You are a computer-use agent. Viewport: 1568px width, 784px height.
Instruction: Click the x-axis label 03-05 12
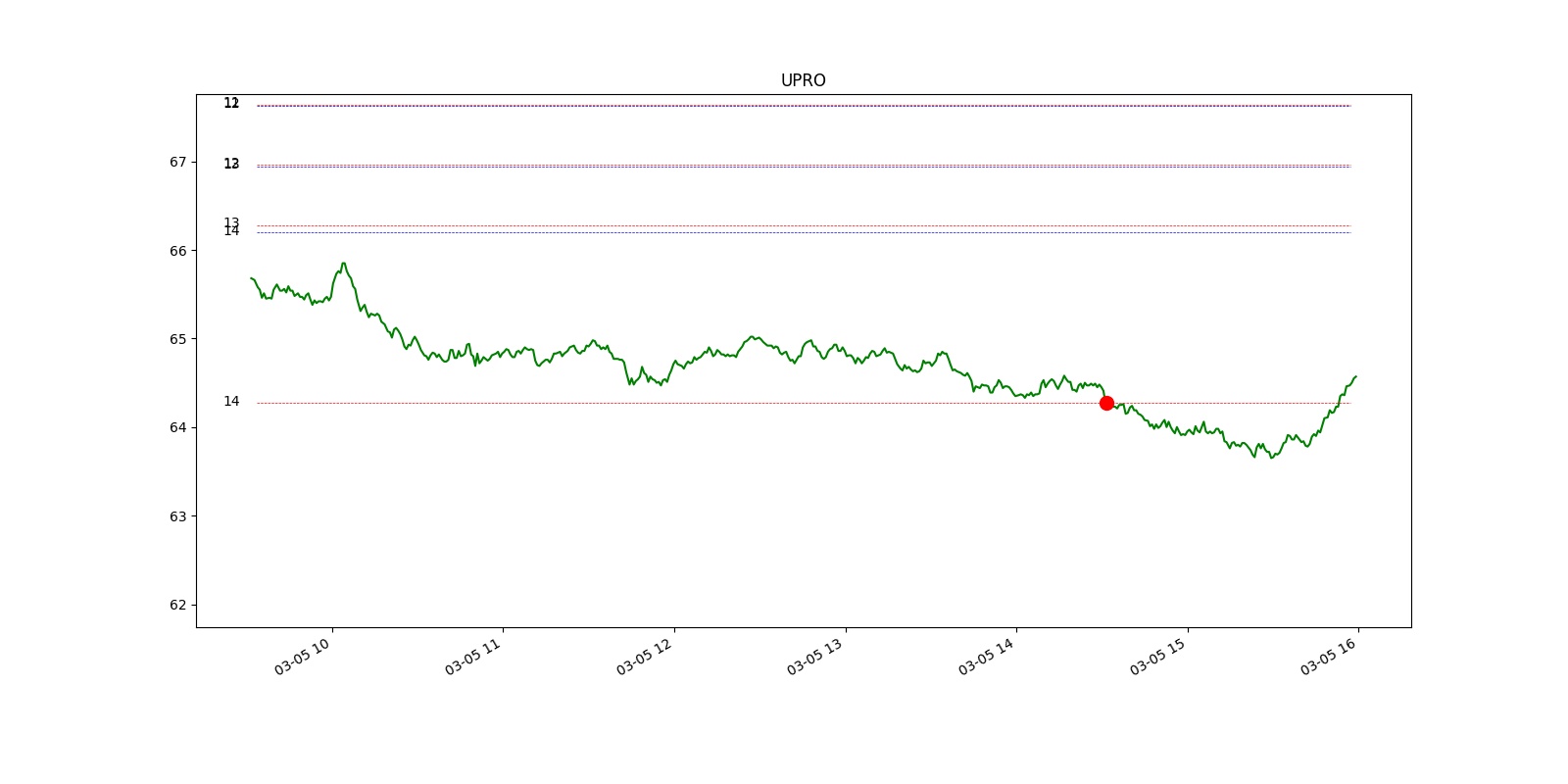pyautogui.click(x=646, y=656)
